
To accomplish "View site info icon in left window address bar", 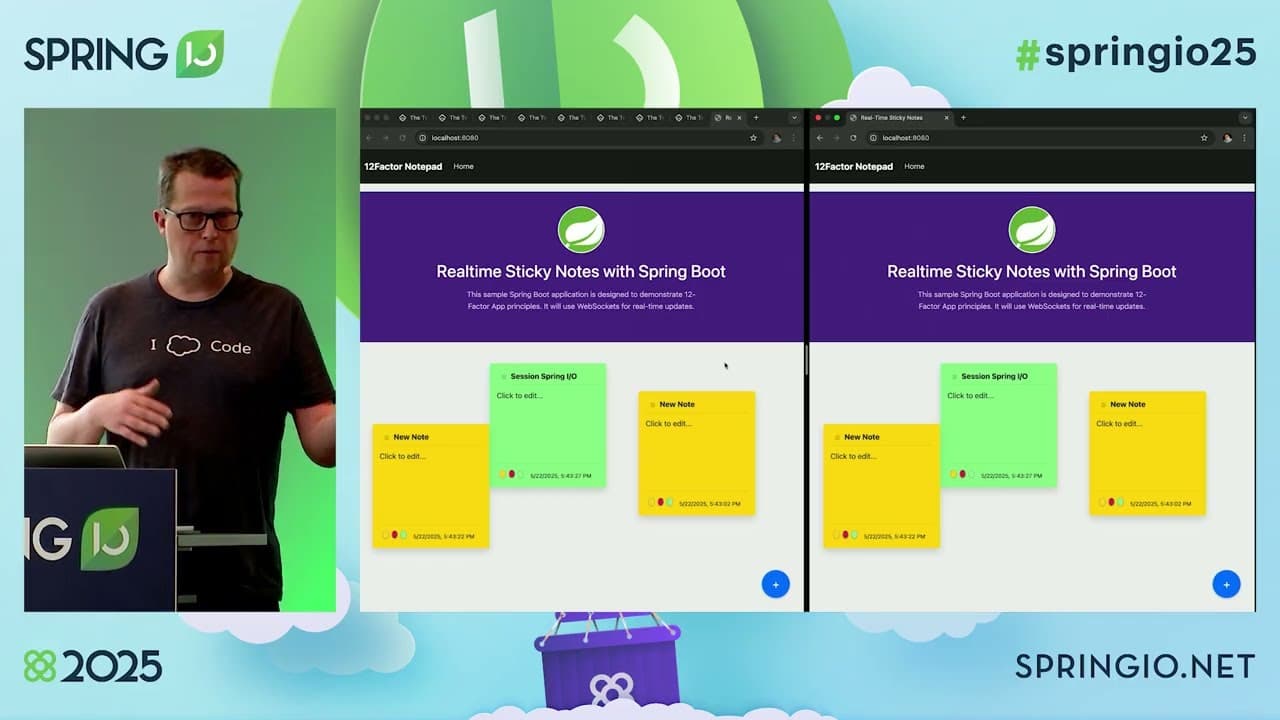I will click(x=423, y=138).
